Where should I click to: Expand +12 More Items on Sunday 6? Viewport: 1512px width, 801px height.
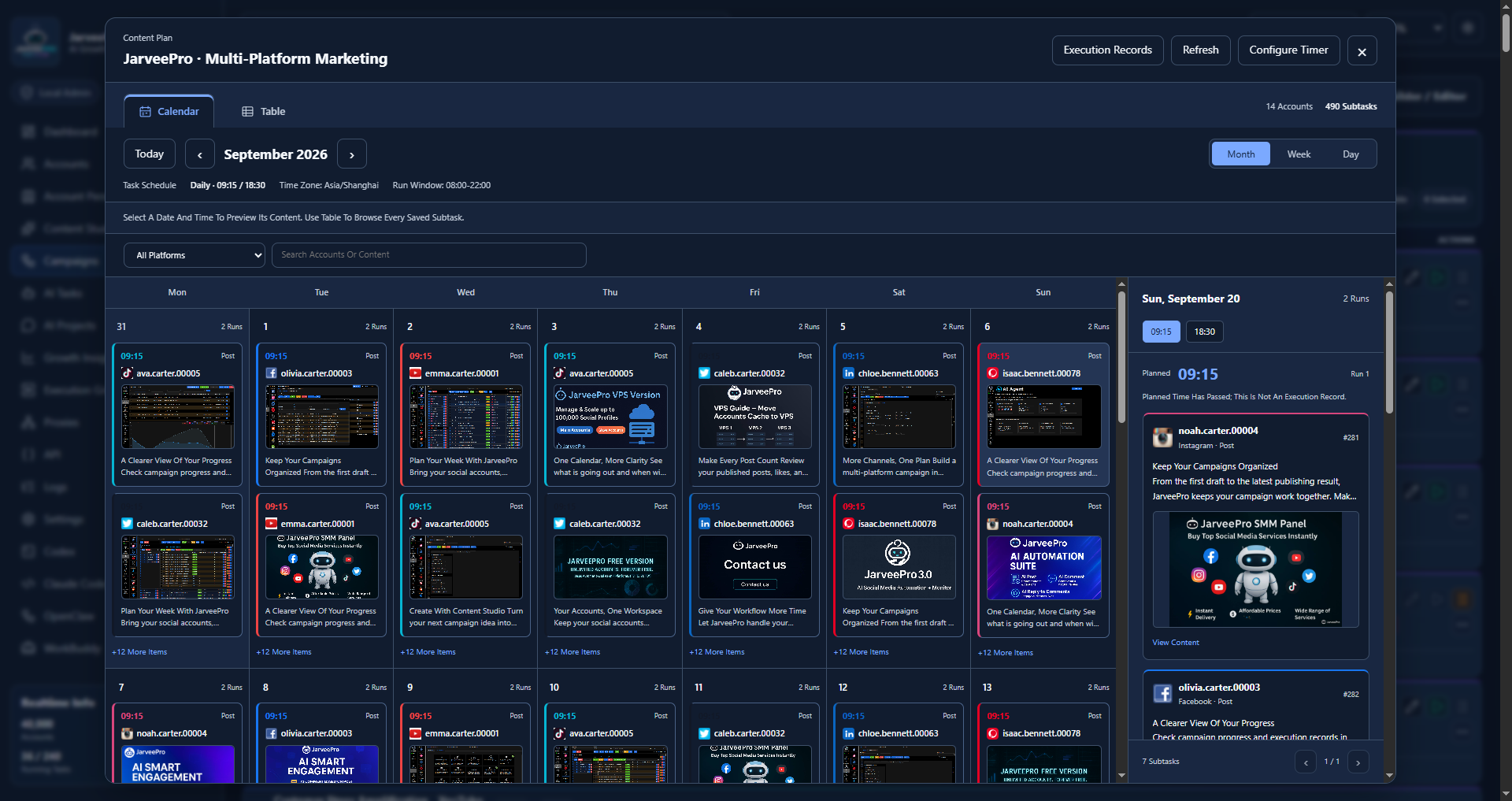pyautogui.click(x=1006, y=653)
